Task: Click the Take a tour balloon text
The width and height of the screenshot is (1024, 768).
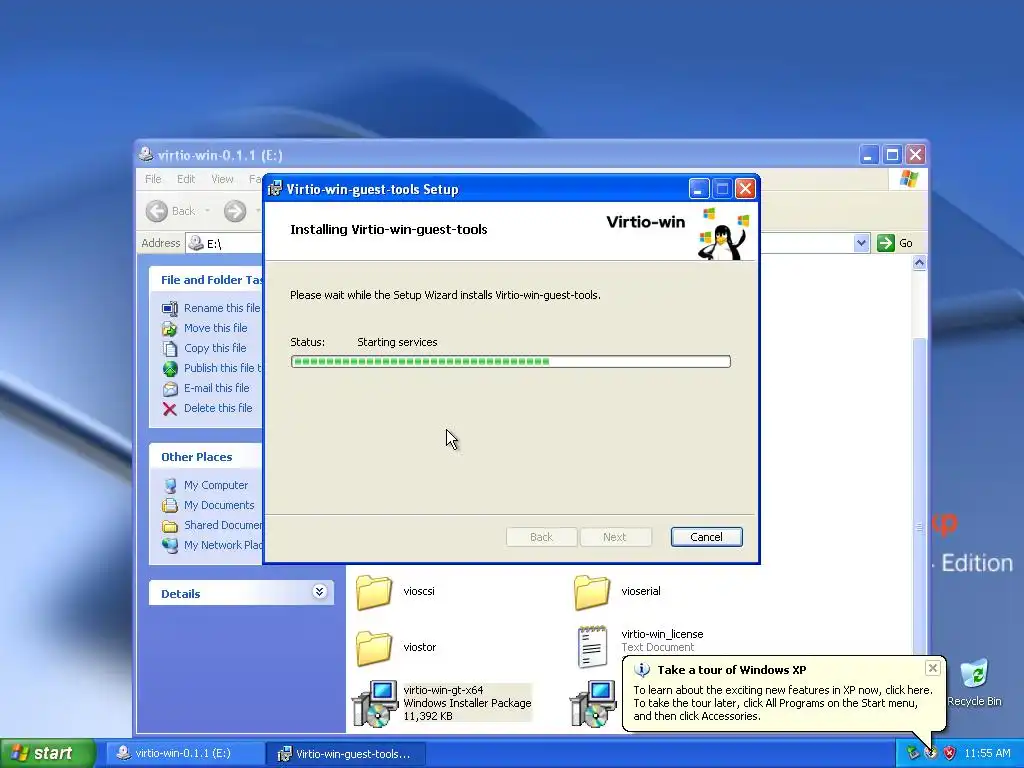Action: (783, 703)
